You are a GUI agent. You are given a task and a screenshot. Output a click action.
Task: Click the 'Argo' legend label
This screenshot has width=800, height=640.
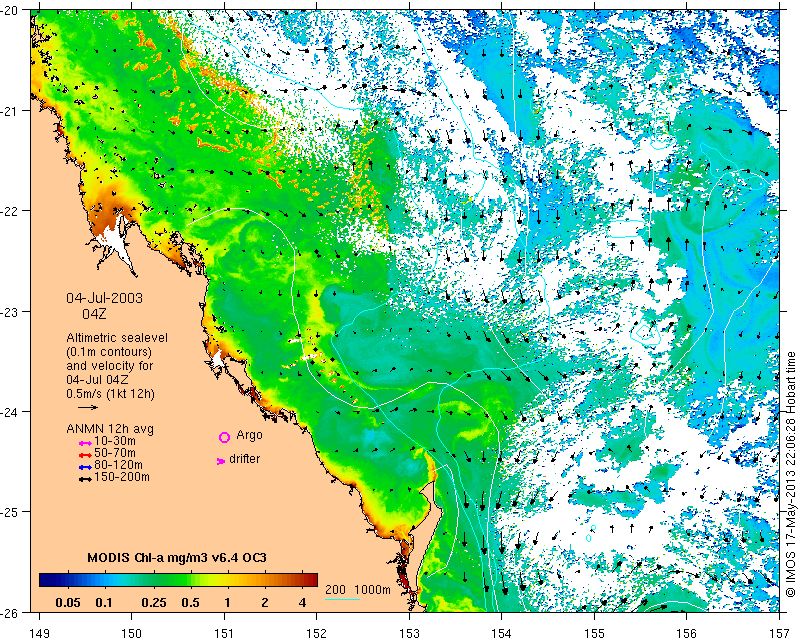(249, 435)
